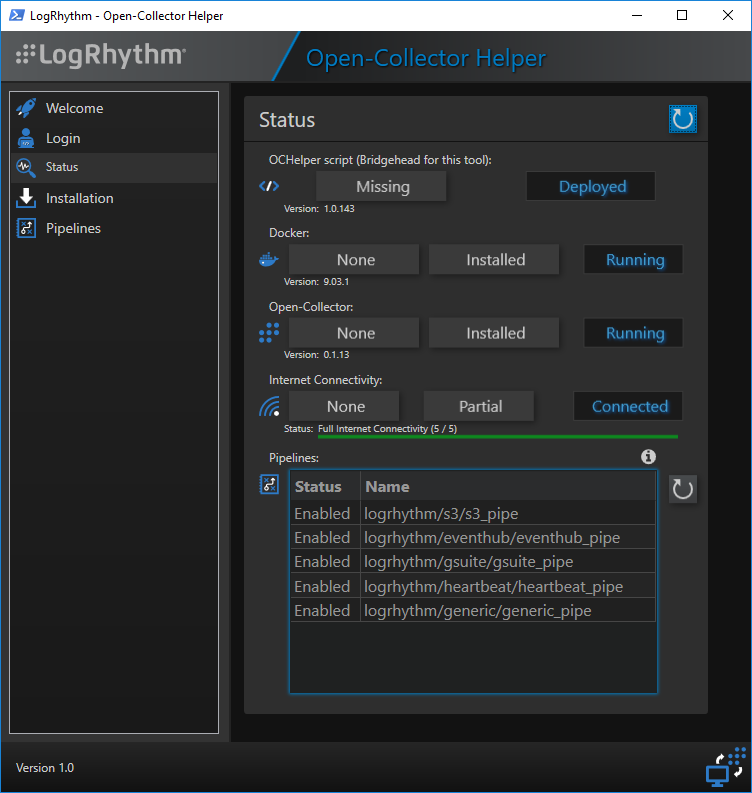This screenshot has width=752, height=793.
Task: Click the Login user icon
Action: [x=26, y=138]
